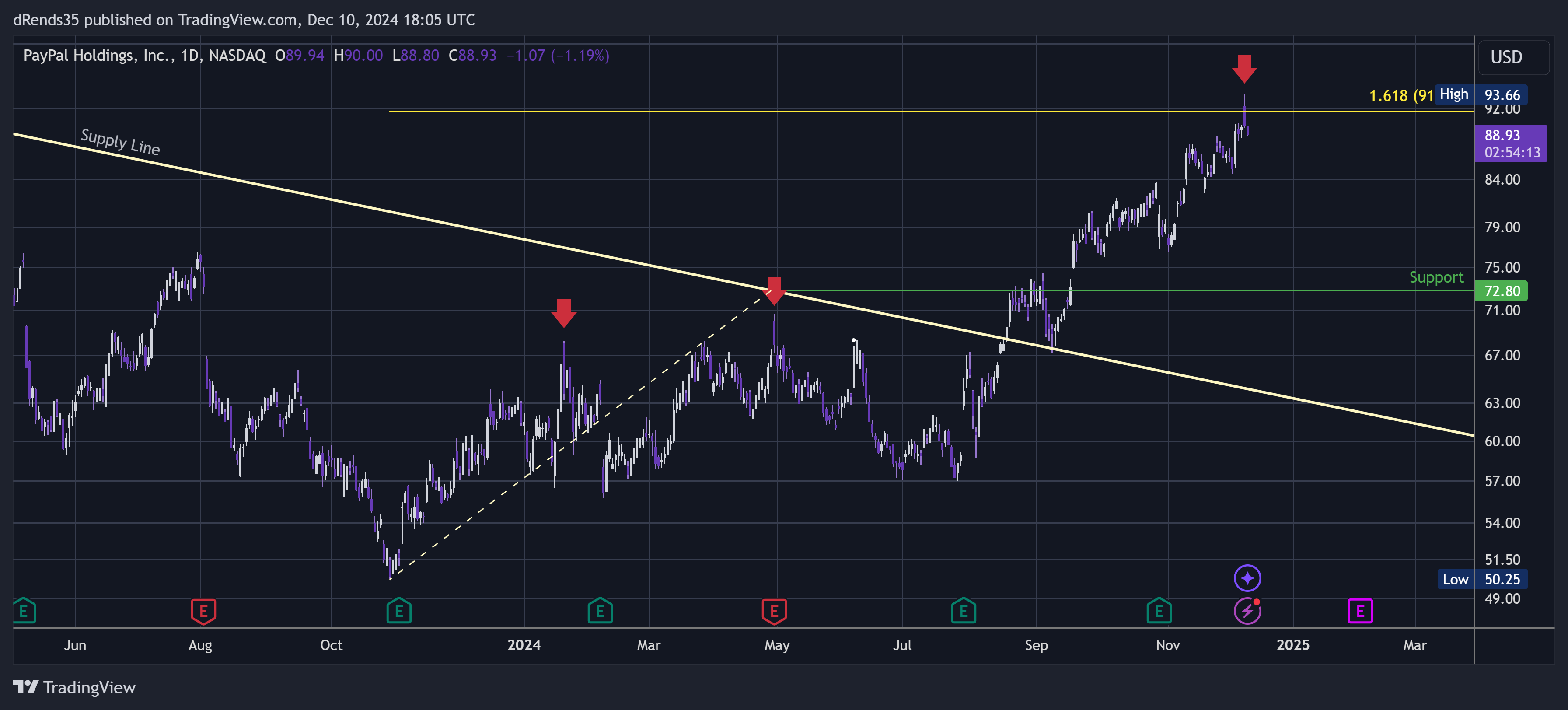Click the purple four-point star event icon
Viewport: 1568px width, 710px height.
click(x=1247, y=578)
